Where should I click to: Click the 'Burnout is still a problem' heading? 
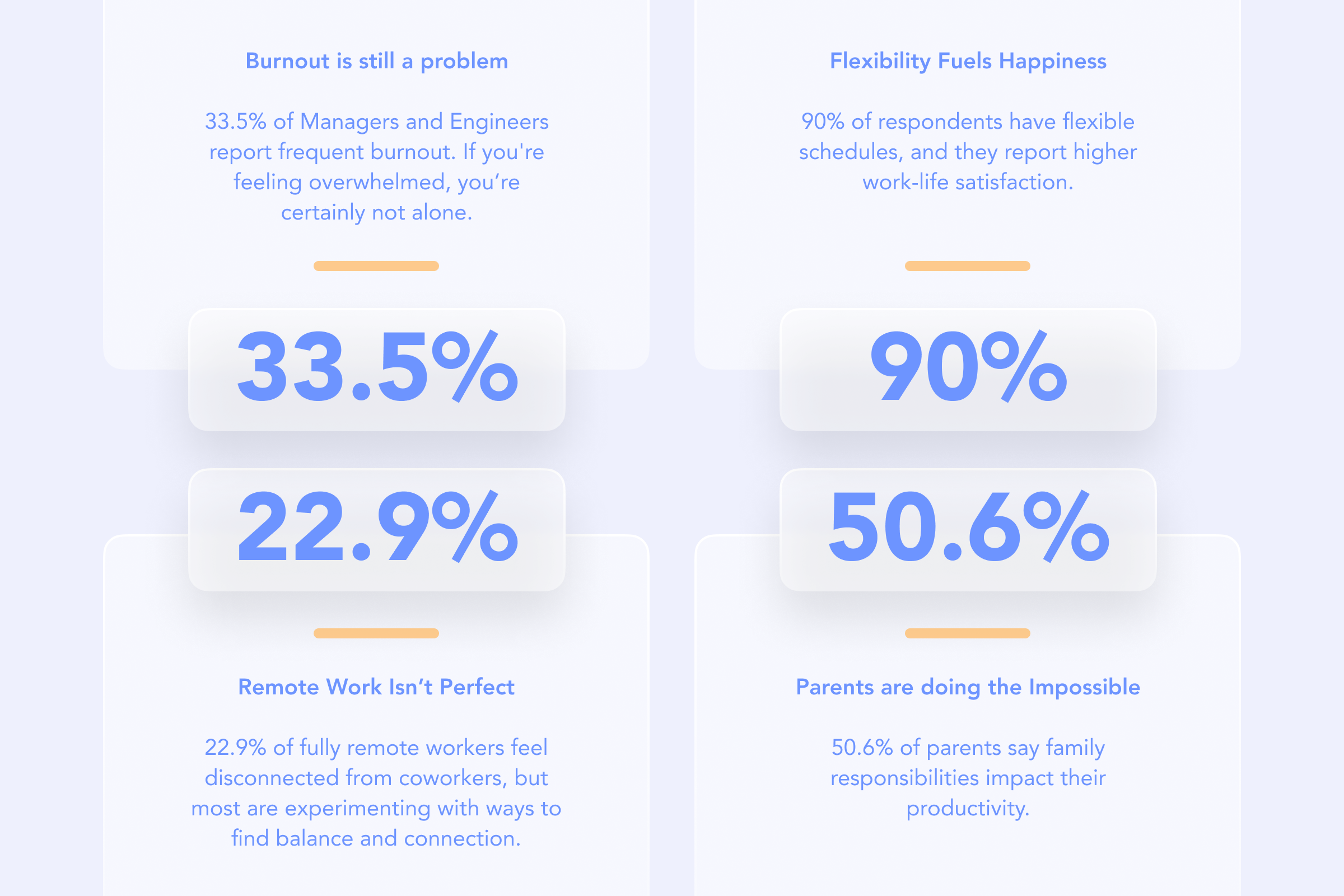(376, 61)
